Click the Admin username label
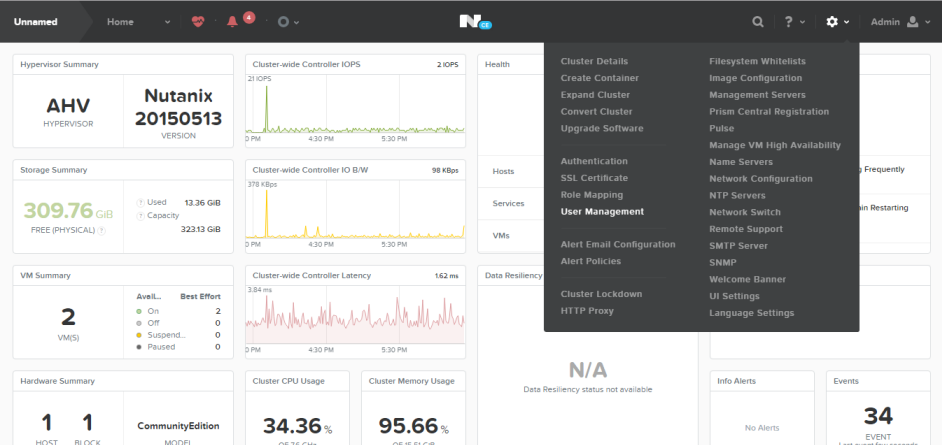The width and height of the screenshot is (942, 445). (x=885, y=22)
